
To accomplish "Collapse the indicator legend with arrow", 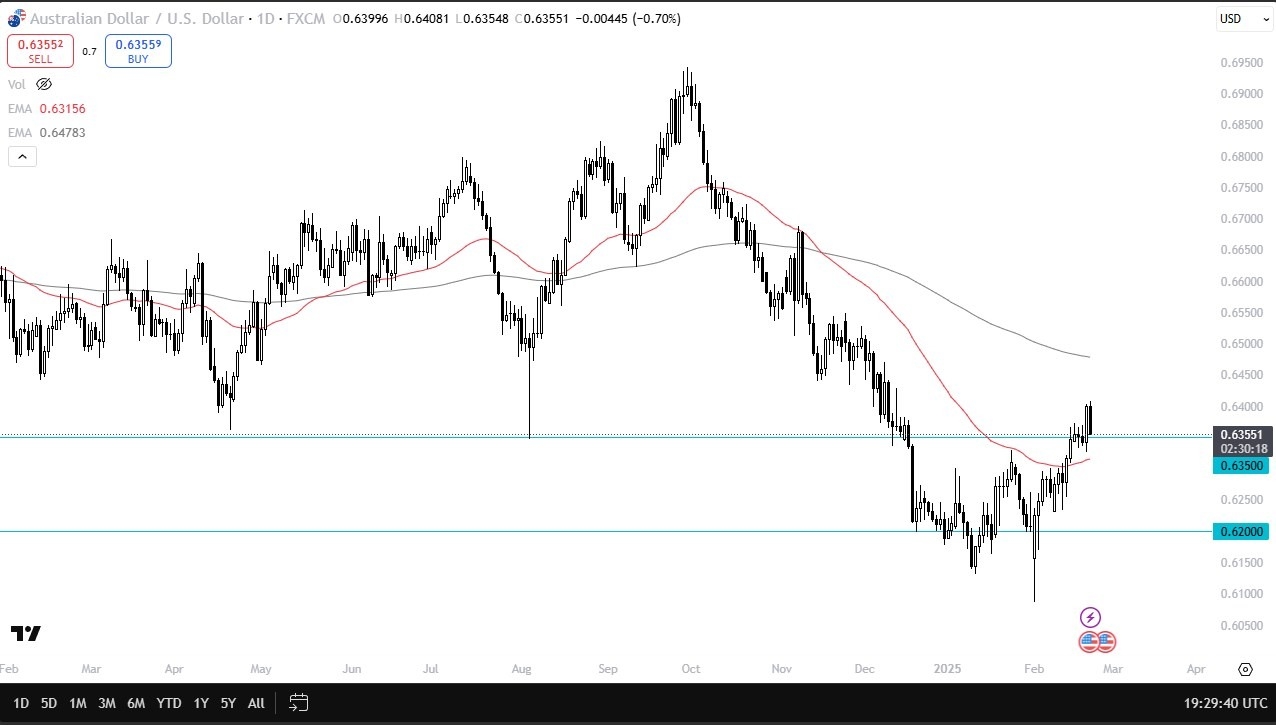I will 22,156.
